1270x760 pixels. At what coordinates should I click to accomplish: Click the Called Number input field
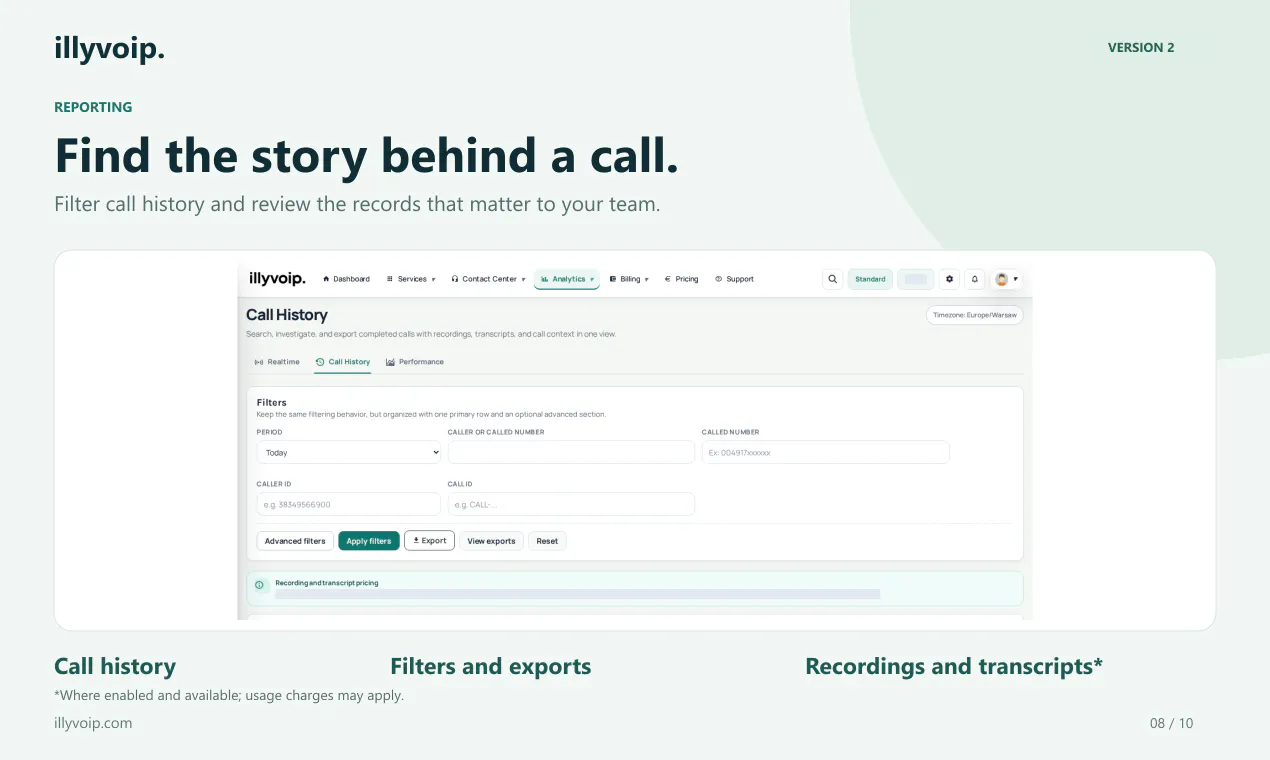tap(825, 452)
